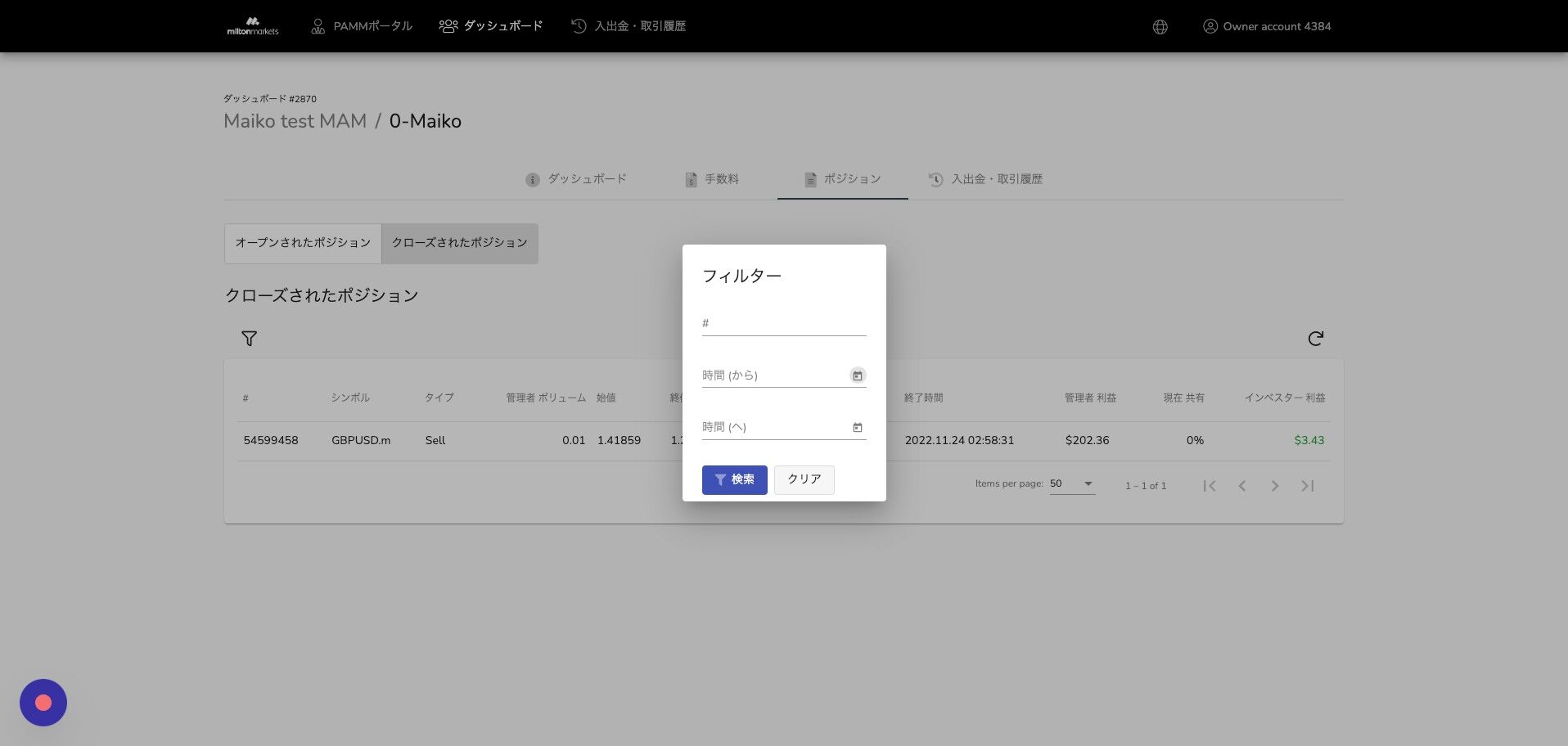Click the インベスター 利益 column header

pyautogui.click(x=1285, y=398)
